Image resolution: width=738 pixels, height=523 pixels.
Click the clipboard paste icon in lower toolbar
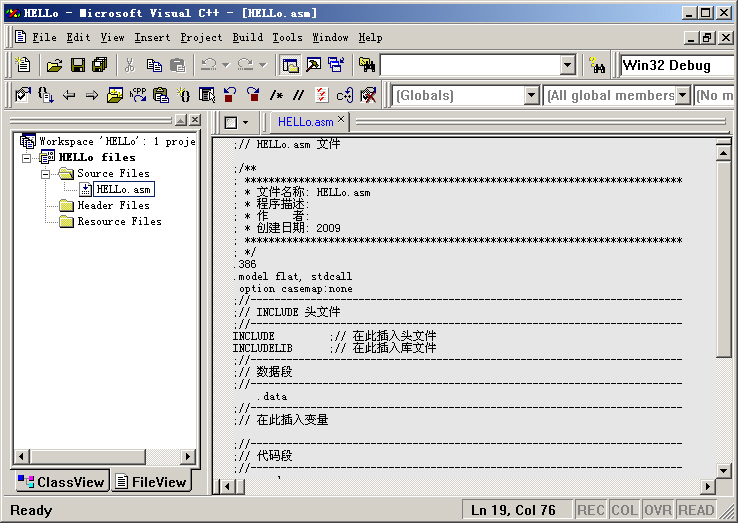tap(160, 95)
